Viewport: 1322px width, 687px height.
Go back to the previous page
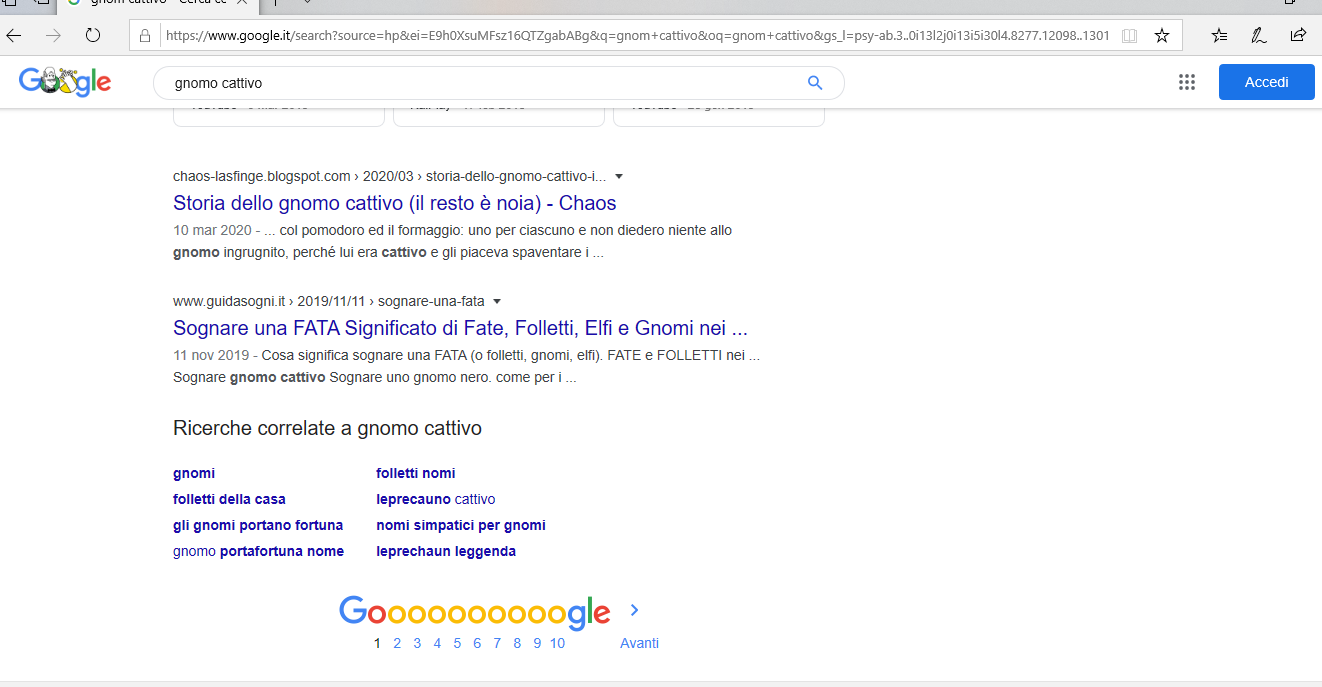[x=14, y=35]
